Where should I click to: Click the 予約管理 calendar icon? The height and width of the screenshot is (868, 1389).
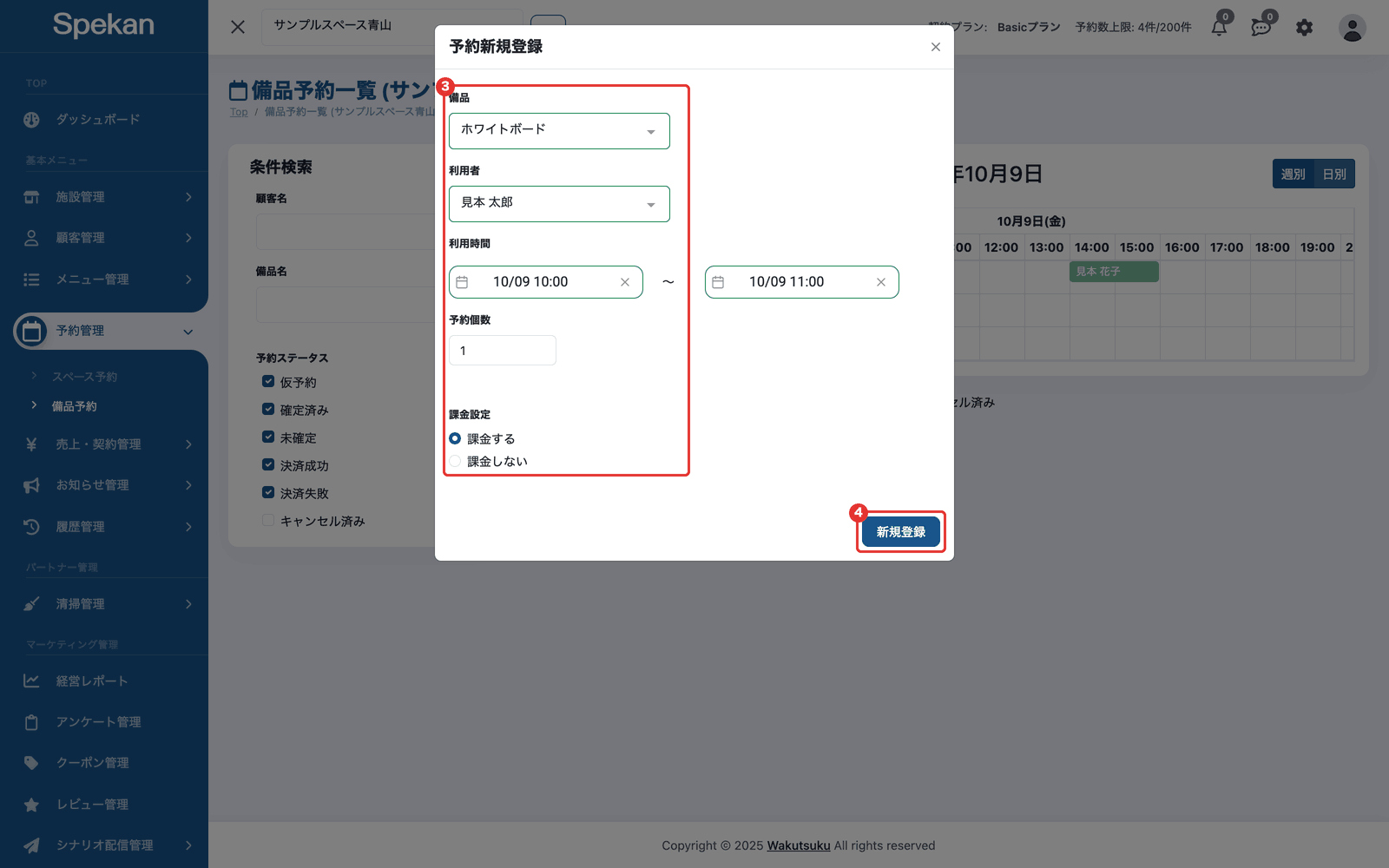(31, 331)
